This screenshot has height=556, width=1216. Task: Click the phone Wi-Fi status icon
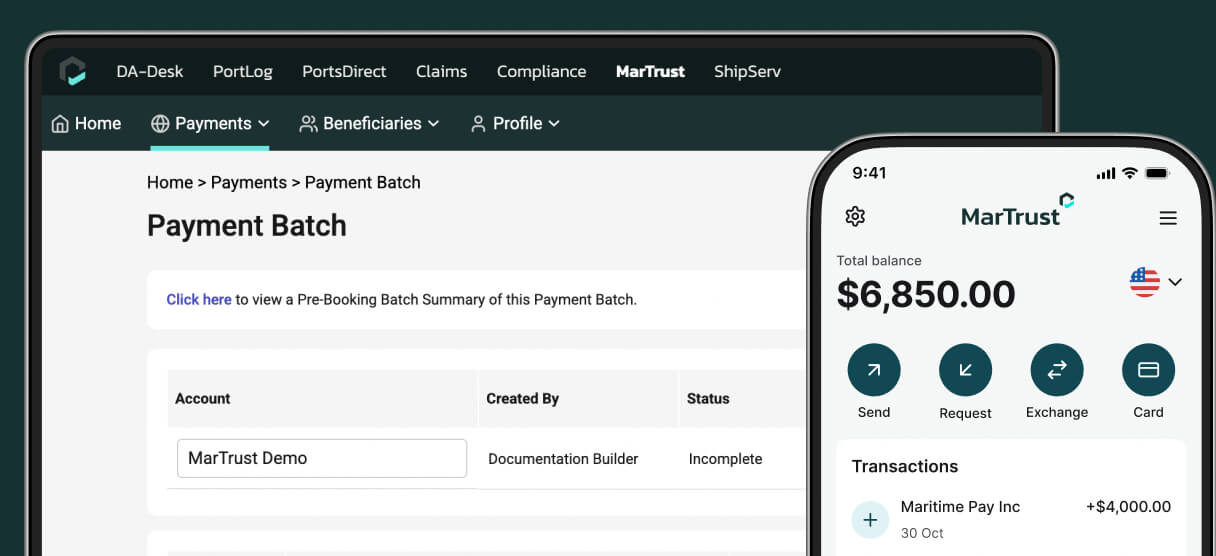tap(1129, 173)
